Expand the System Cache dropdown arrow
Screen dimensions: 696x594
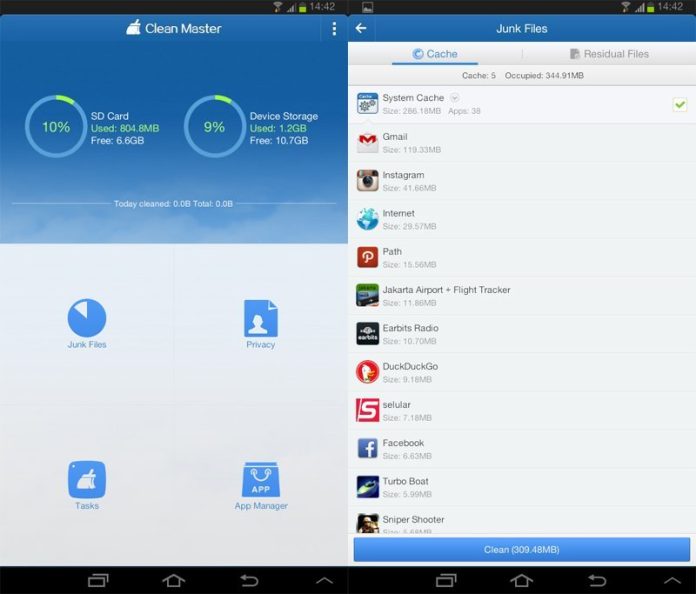pyautogui.click(x=454, y=98)
